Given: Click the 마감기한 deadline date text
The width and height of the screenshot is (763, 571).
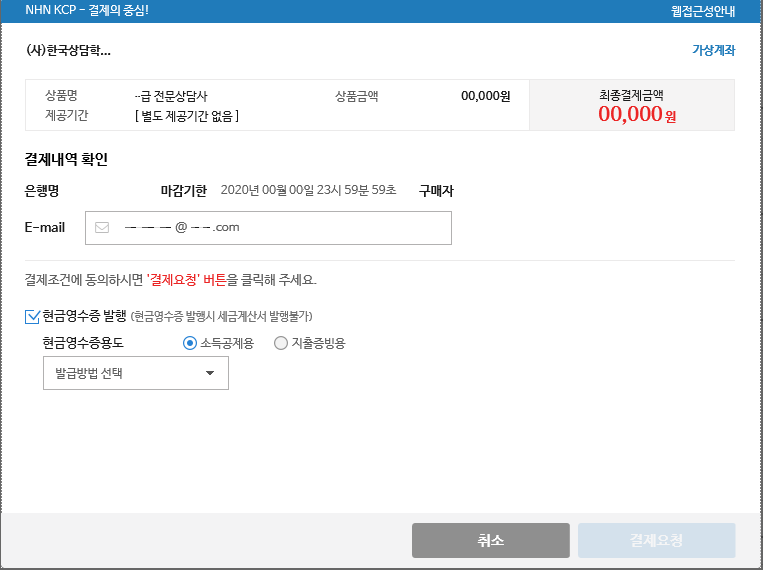Looking at the screenshot, I should 308,190.
